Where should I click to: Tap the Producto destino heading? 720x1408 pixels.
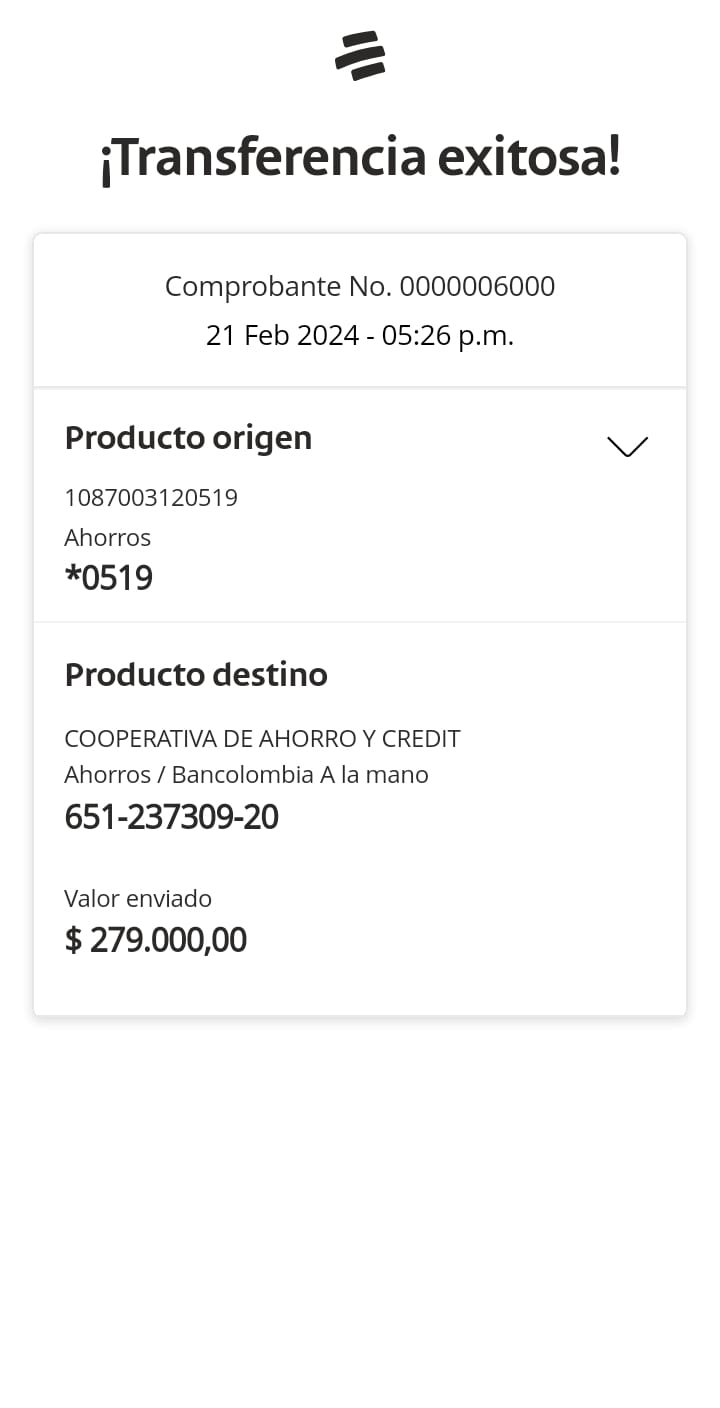196,675
